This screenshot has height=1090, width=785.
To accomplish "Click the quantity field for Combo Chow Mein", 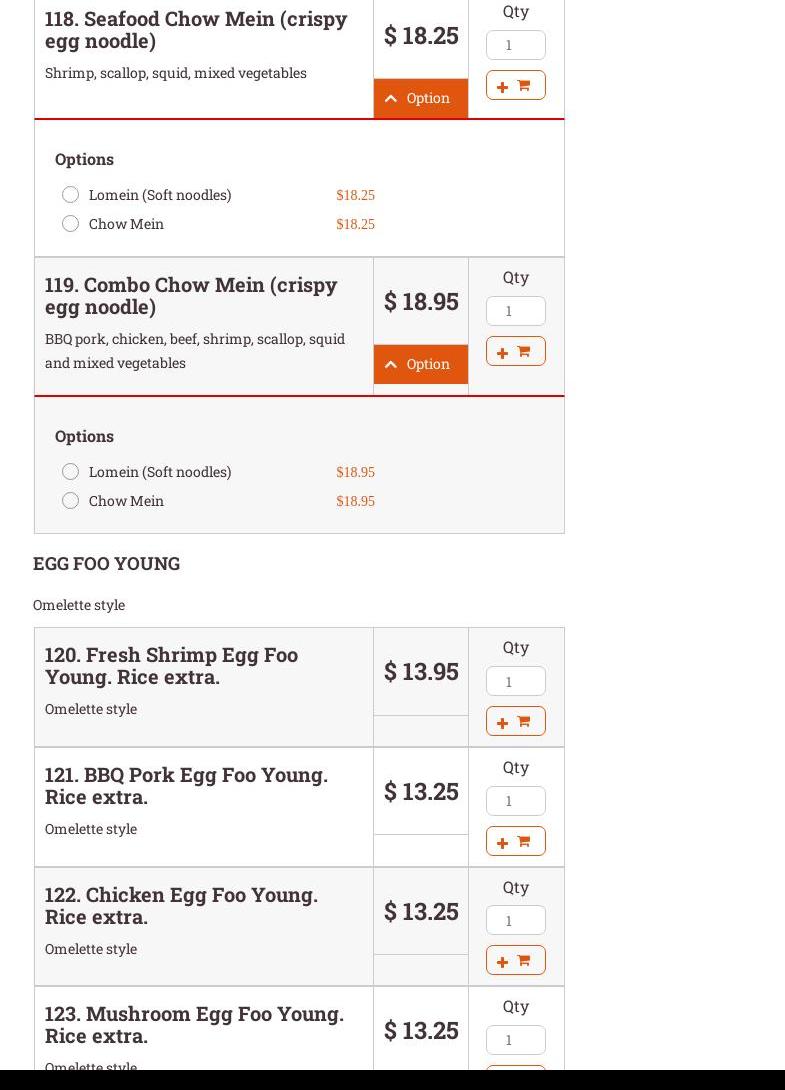I will point(515,311).
